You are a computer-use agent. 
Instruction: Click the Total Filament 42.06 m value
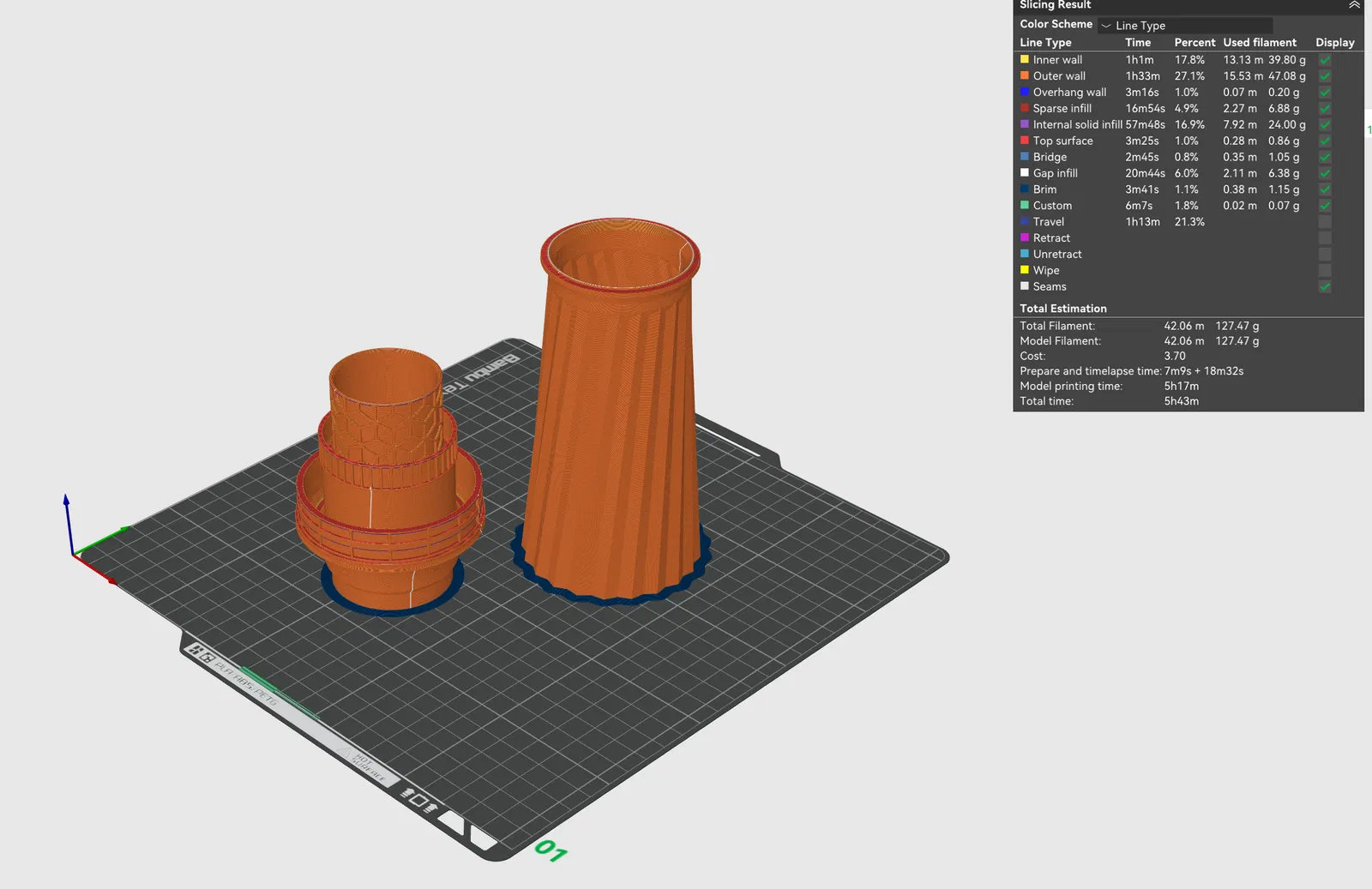tap(1183, 326)
